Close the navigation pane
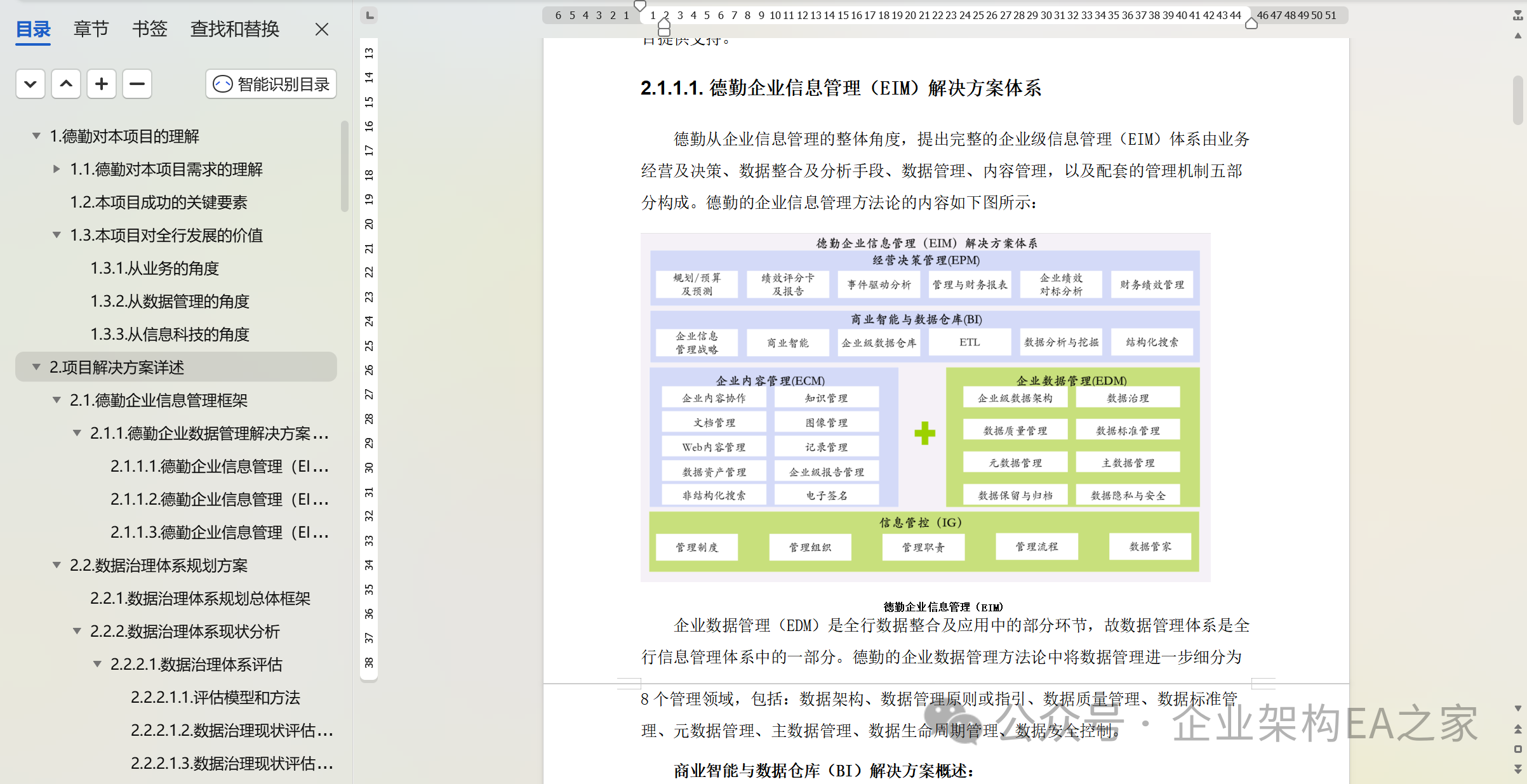 (x=322, y=29)
